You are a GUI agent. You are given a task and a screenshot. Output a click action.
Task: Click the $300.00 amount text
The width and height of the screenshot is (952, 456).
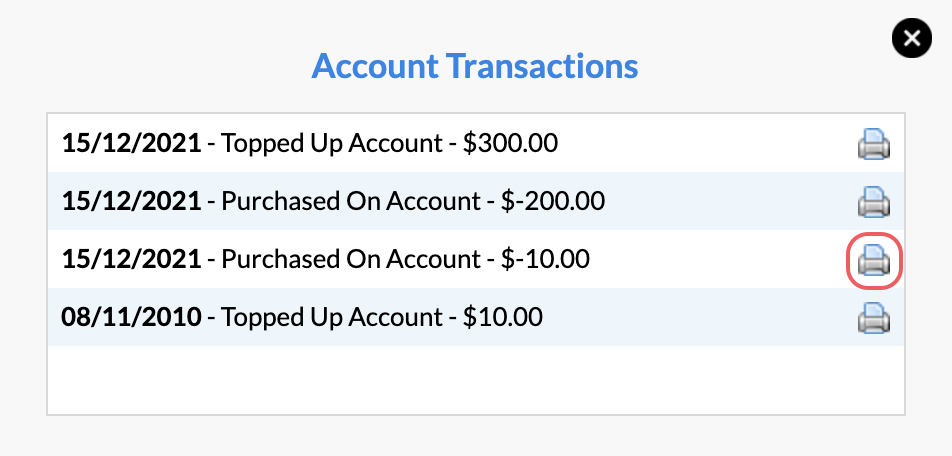tap(510, 143)
